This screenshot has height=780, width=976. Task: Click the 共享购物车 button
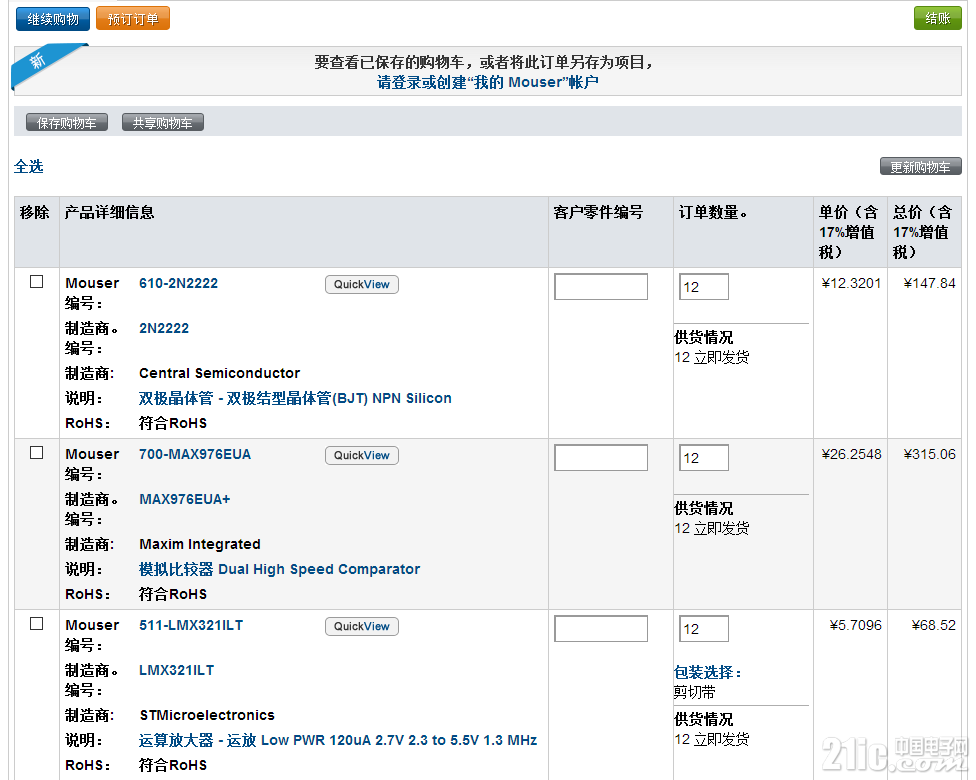click(x=162, y=123)
